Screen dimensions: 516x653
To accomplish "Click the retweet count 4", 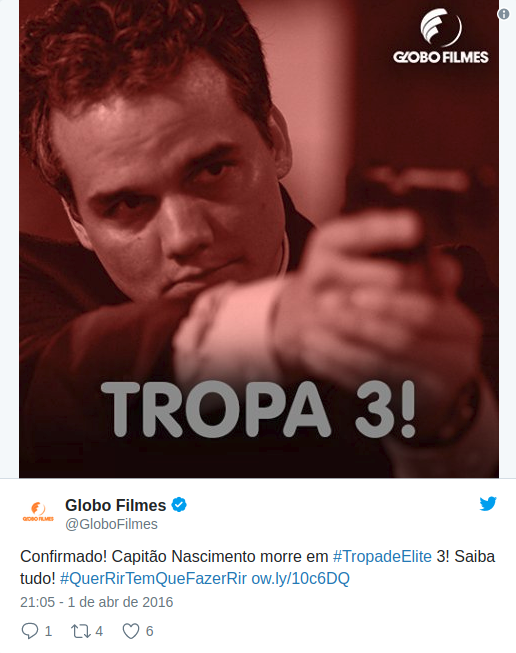I will (x=99, y=631).
